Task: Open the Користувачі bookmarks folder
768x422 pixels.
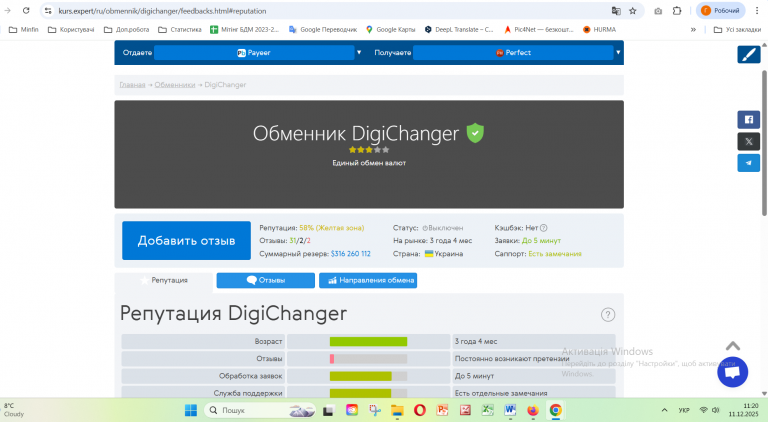Action: [71, 29]
